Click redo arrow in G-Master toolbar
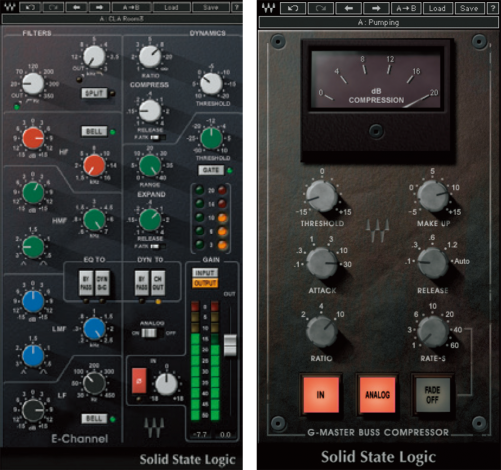The image size is (501, 470). (x=321, y=8)
